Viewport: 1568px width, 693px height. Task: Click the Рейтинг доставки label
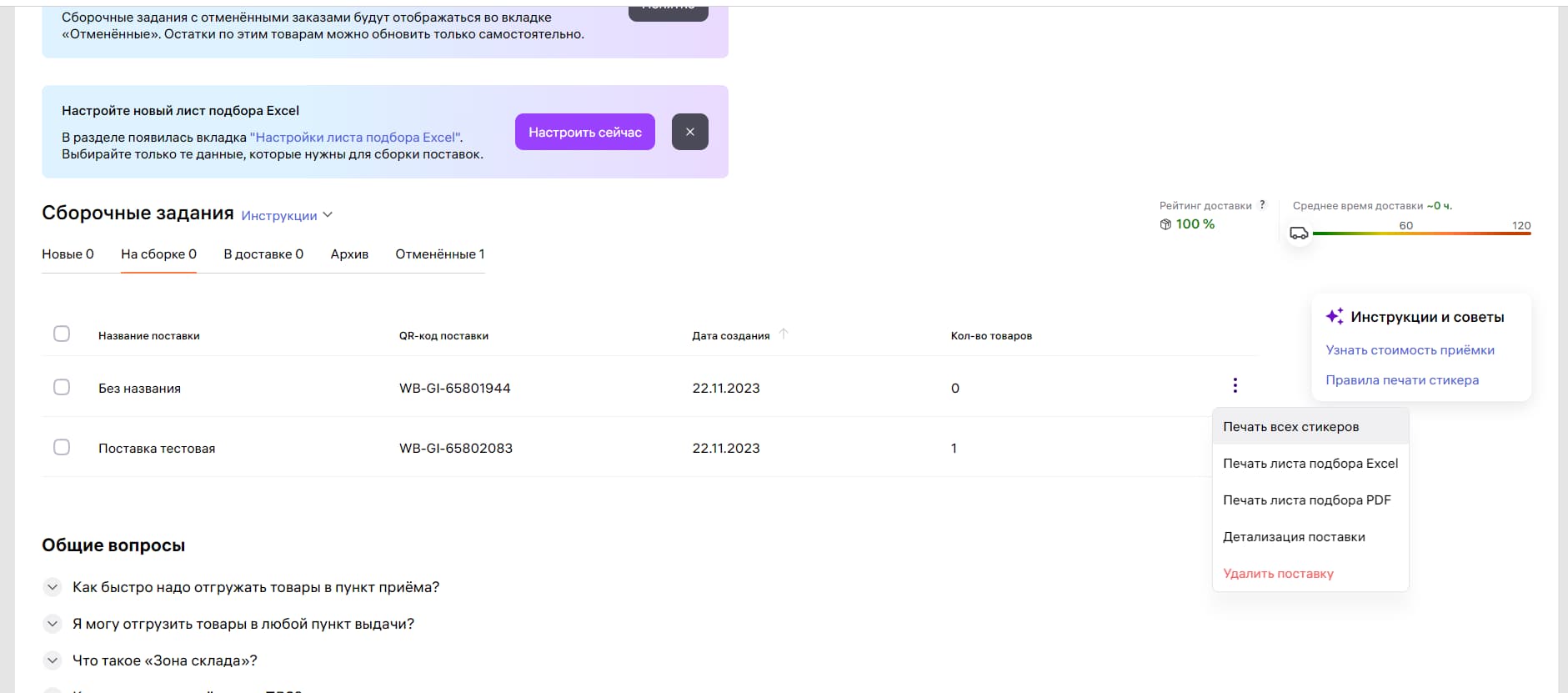(1205, 205)
